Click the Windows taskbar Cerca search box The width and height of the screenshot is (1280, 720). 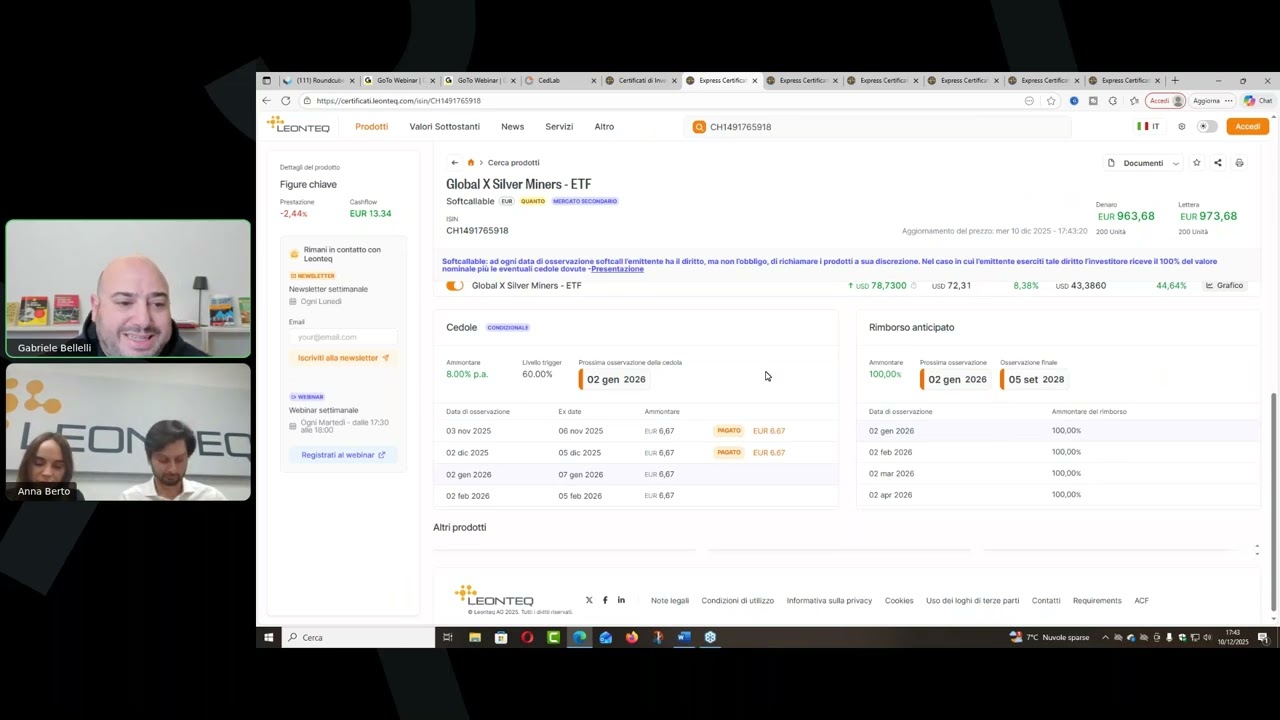[x=358, y=637]
